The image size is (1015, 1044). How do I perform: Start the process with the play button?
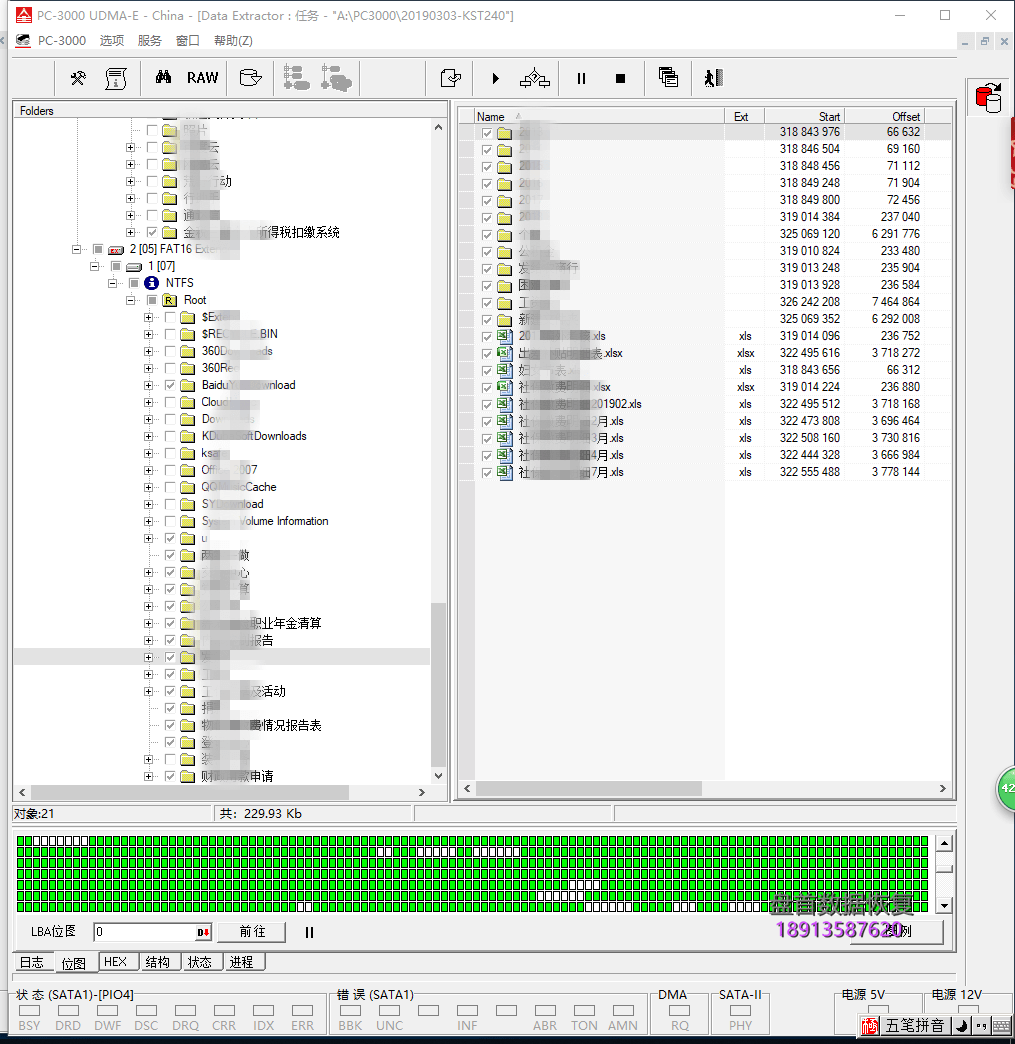point(495,79)
